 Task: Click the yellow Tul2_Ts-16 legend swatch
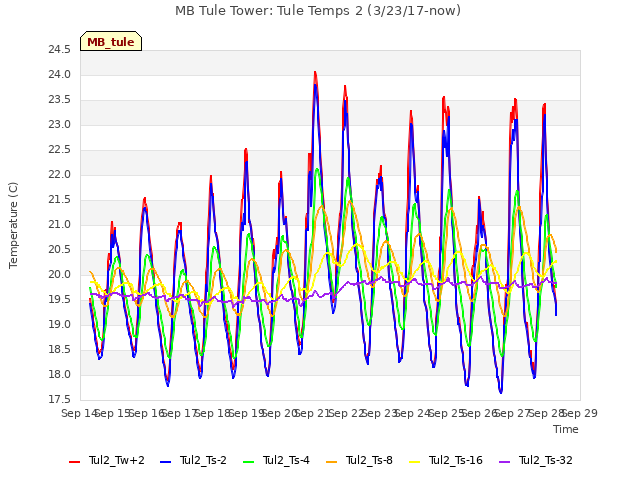pyautogui.click(x=414, y=462)
